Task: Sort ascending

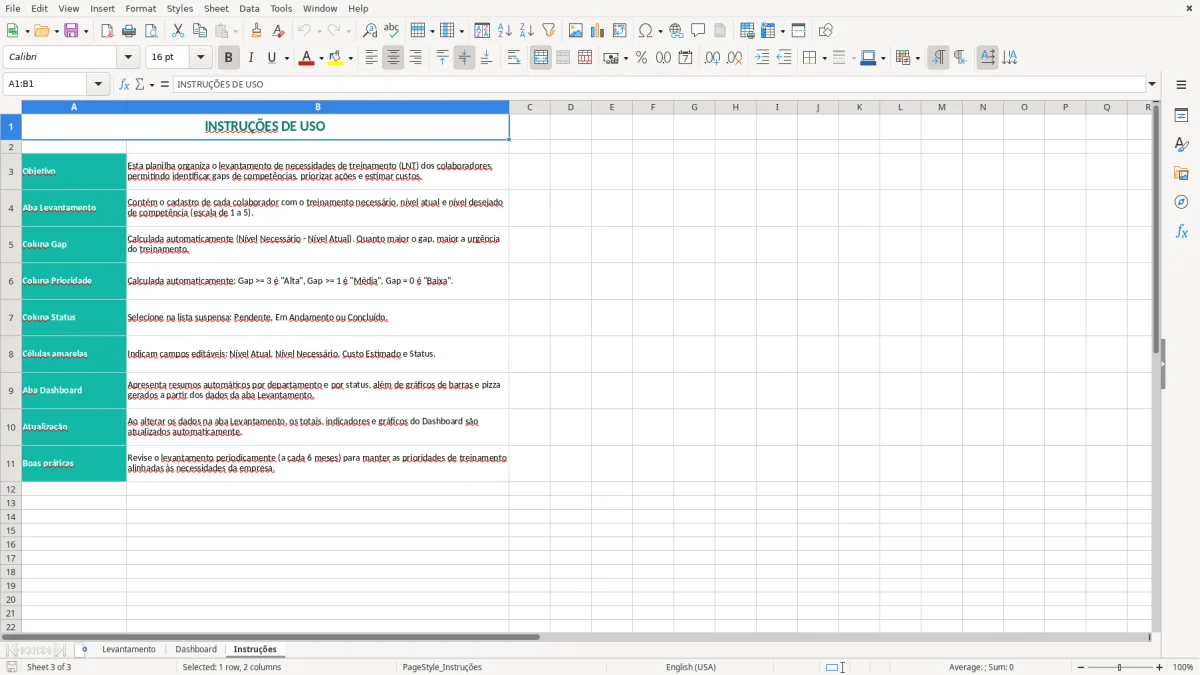Action: (x=505, y=31)
